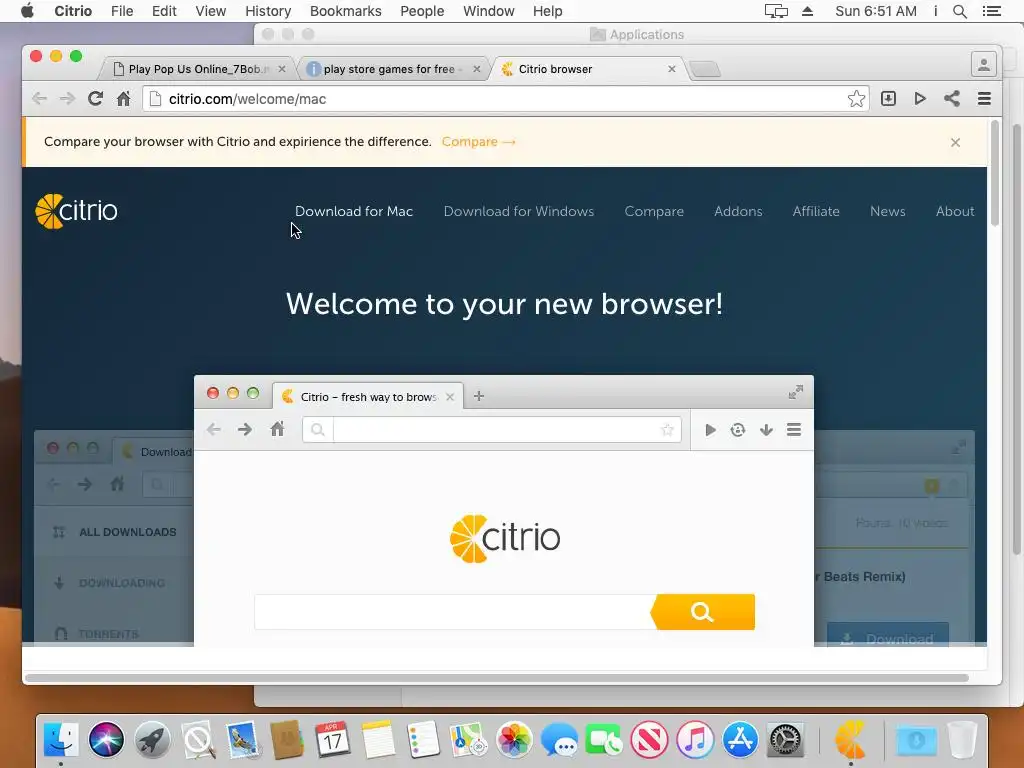
Task: Dismiss the compare browser notification banner
Action: [x=955, y=142]
